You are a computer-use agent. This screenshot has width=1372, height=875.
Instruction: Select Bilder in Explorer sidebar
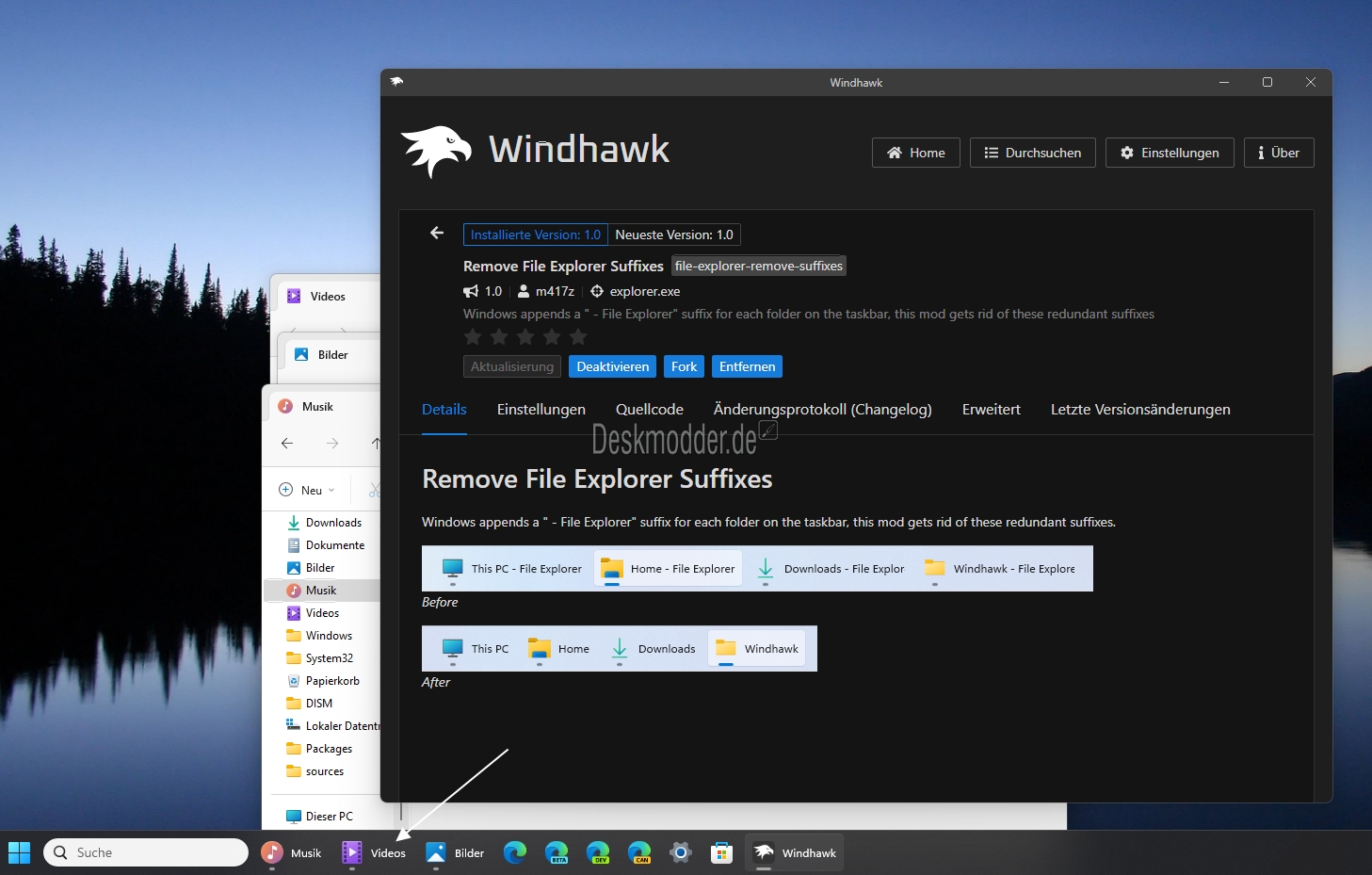click(323, 568)
